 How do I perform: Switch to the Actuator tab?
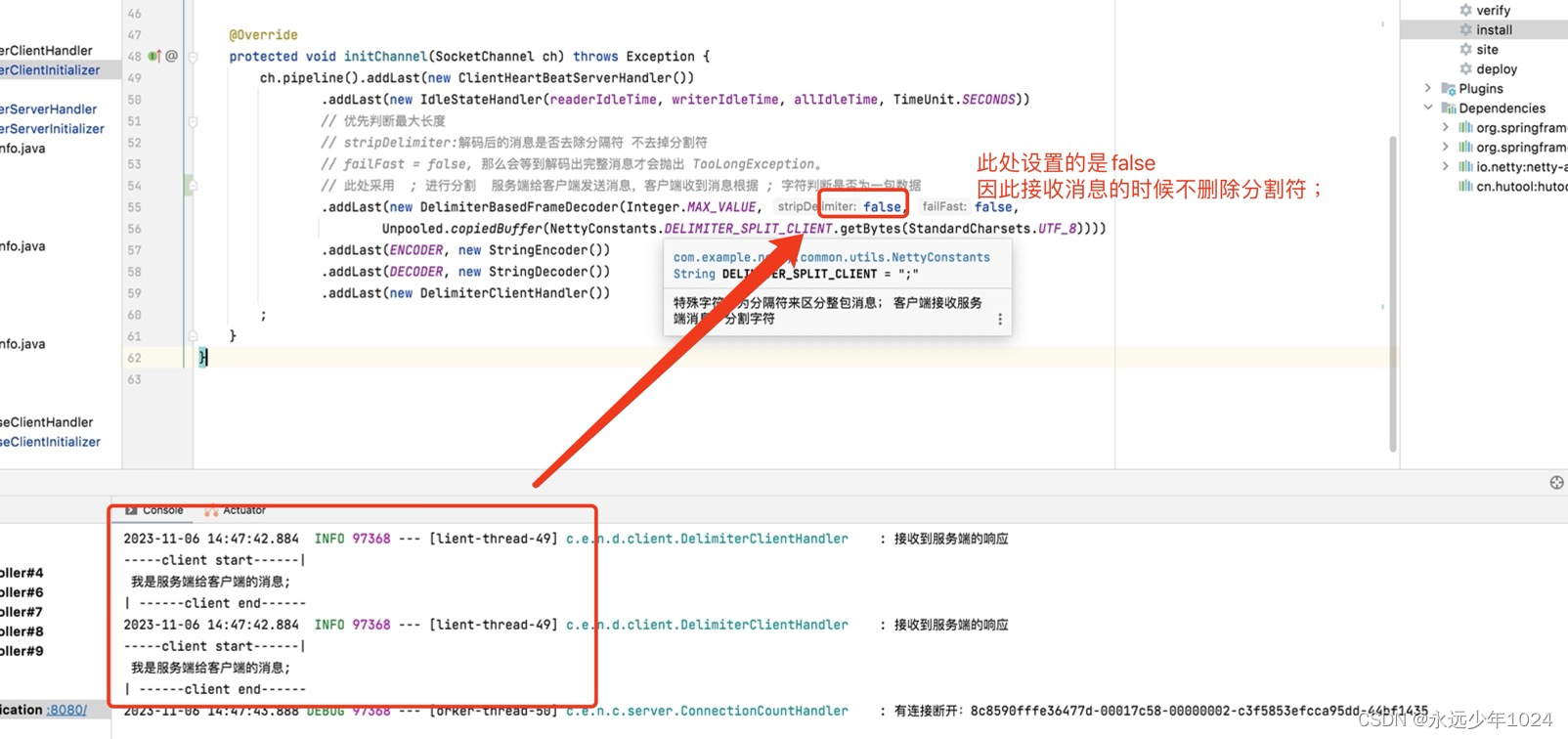pyautogui.click(x=235, y=510)
